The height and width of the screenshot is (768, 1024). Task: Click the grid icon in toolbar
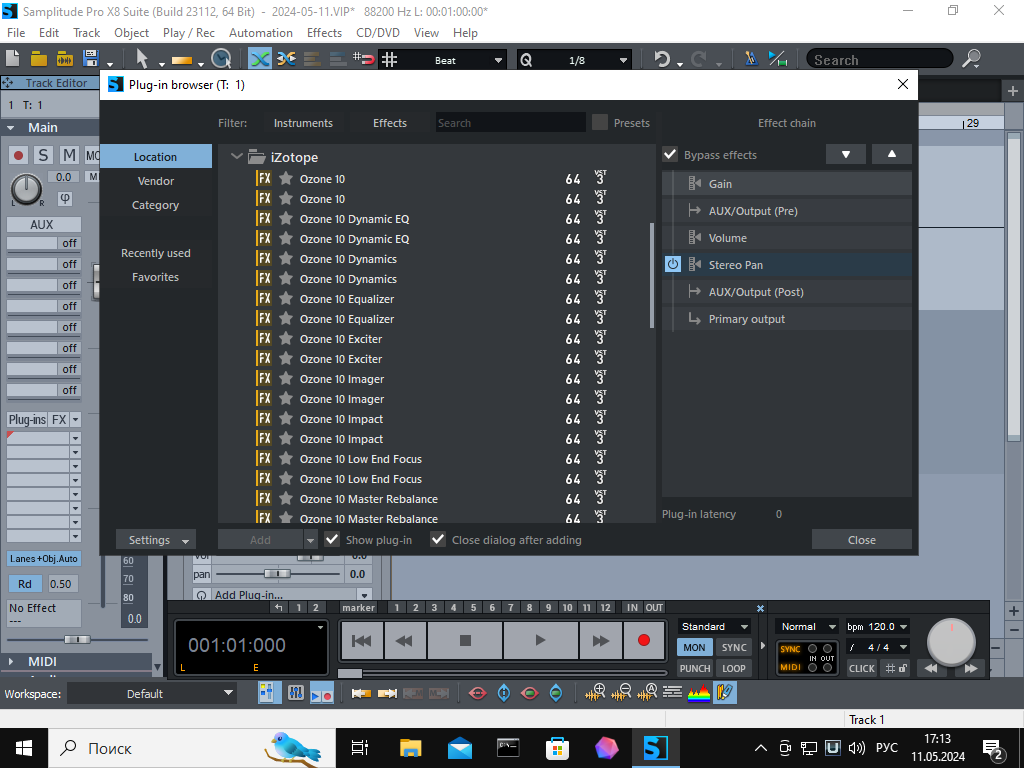tap(390, 59)
